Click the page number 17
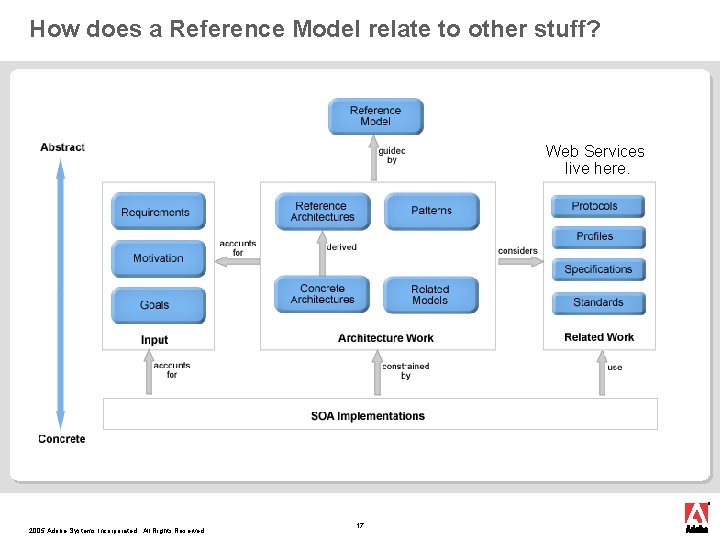Screen dimensions: 720x540 point(360,525)
